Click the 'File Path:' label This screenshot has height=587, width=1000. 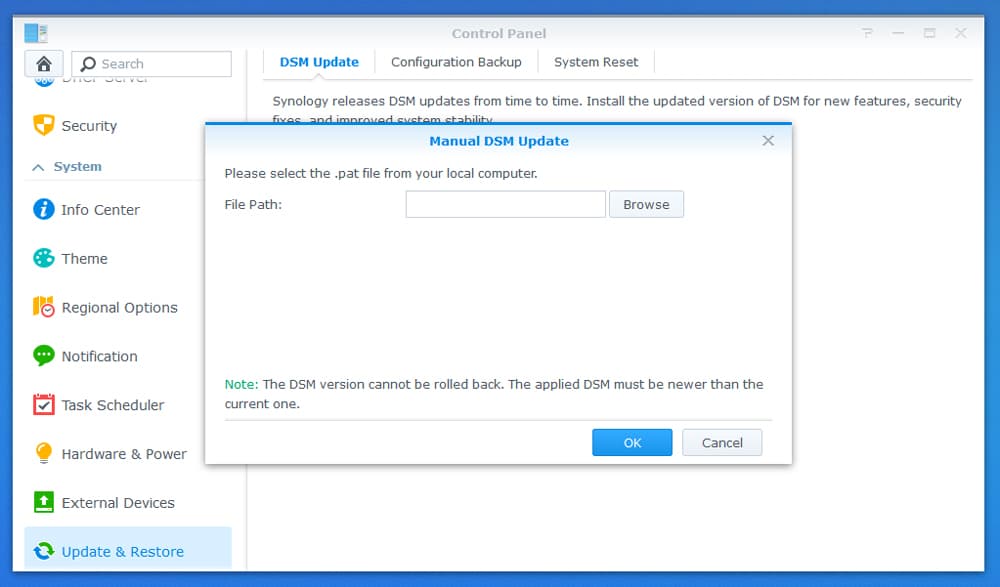pos(253,205)
